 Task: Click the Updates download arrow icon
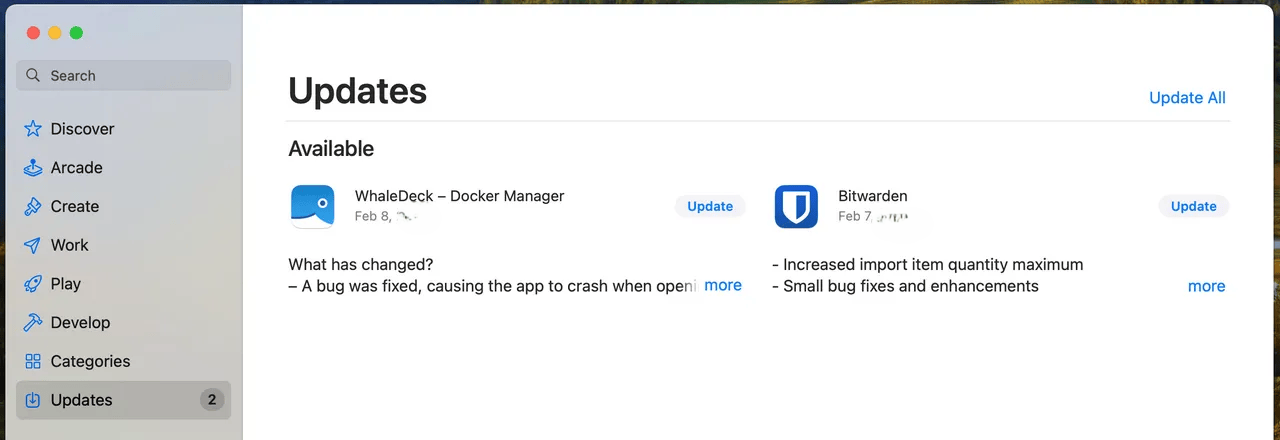(33, 400)
